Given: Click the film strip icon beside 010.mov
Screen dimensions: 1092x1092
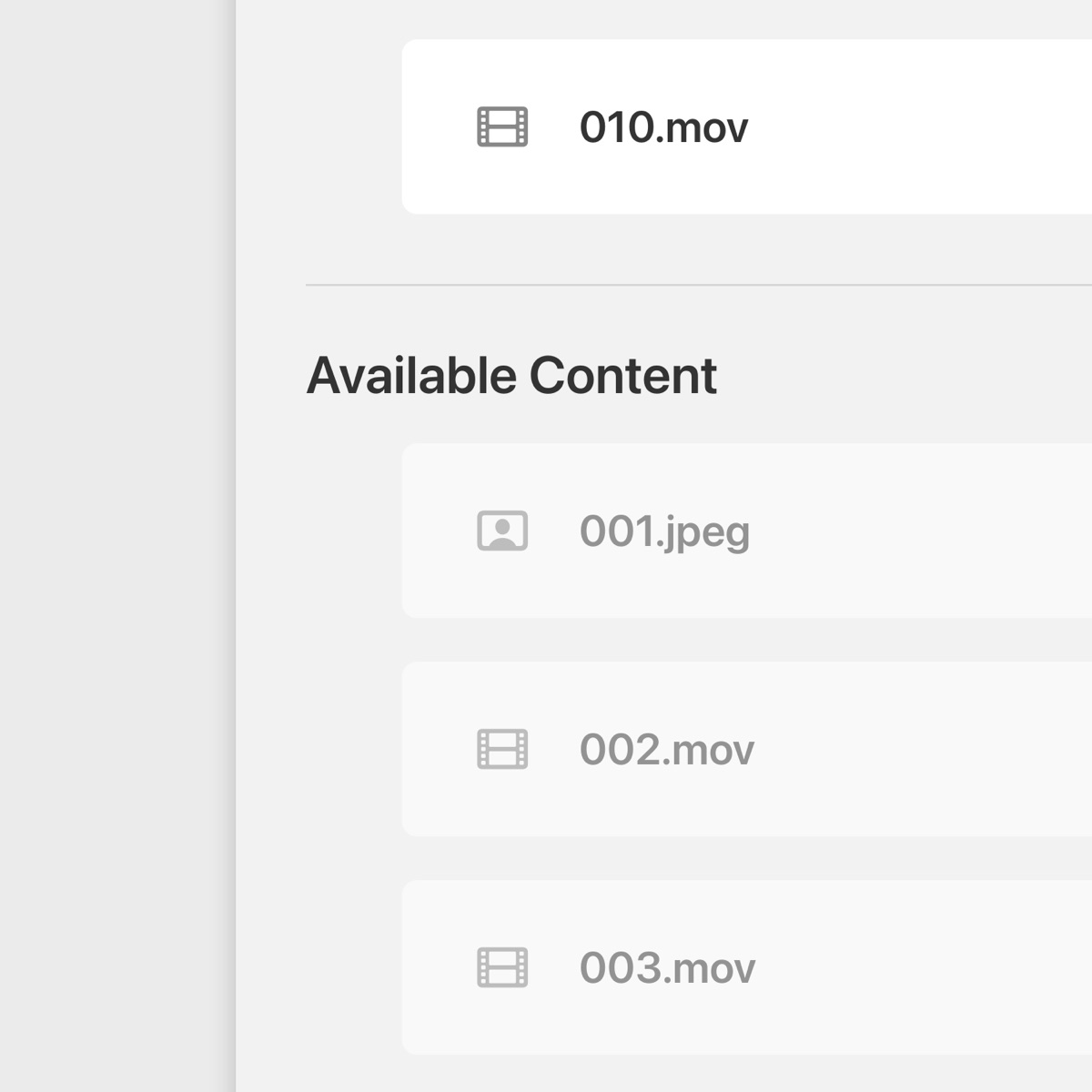Looking at the screenshot, I should tap(502, 126).
